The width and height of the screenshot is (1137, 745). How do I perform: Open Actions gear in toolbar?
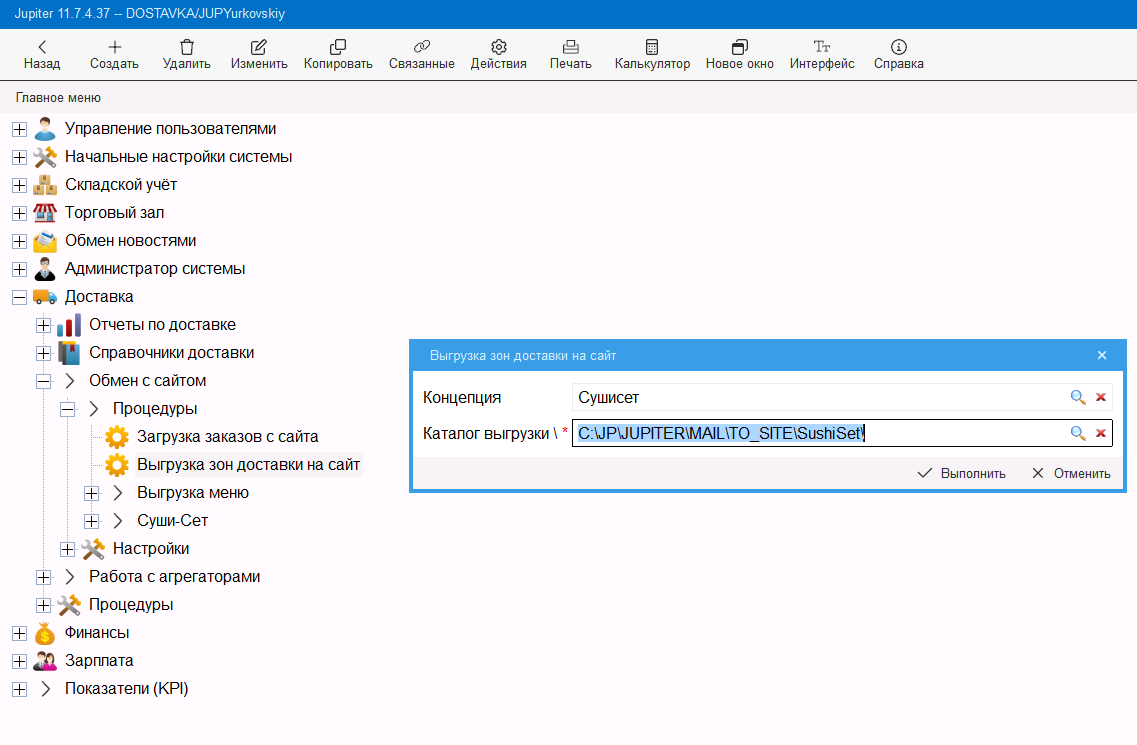498,47
